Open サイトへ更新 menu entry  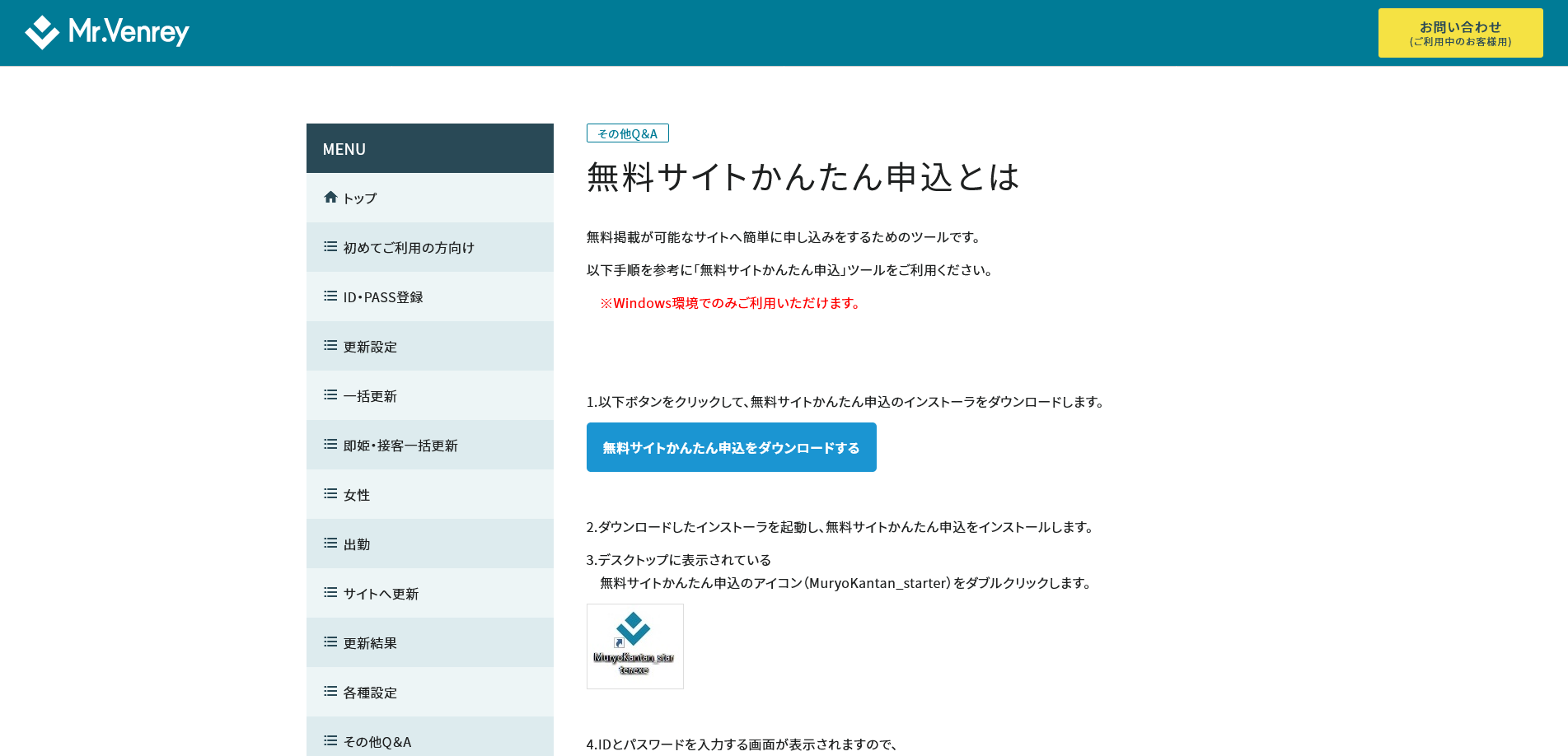click(430, 593)
